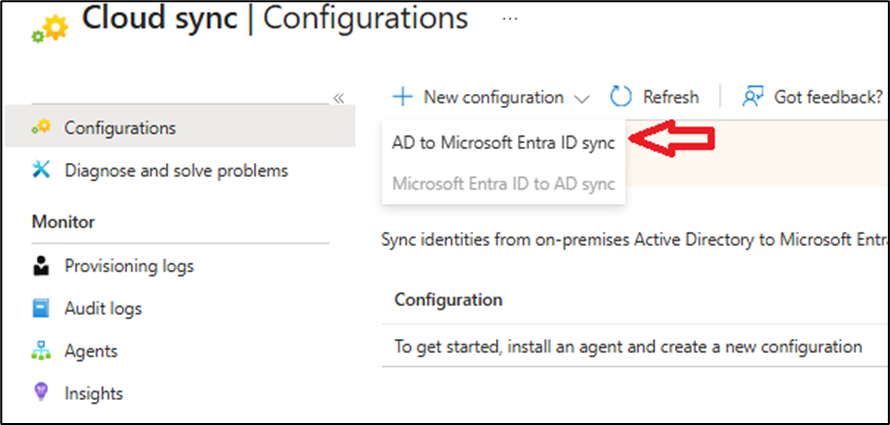Select Microsoft Entra ID to AD sync
890x425 pixels.
(x=503, y=184)
